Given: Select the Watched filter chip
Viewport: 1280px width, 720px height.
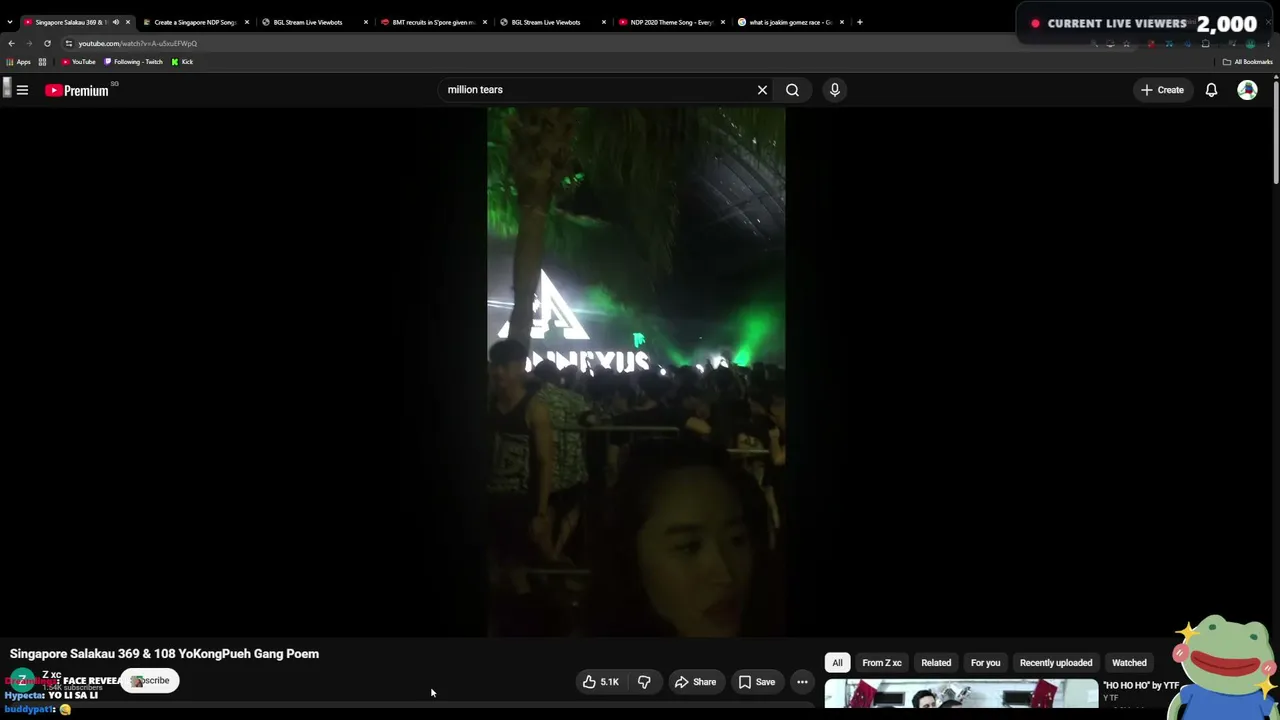Looking at the screenshot, I should (1129, 663).
